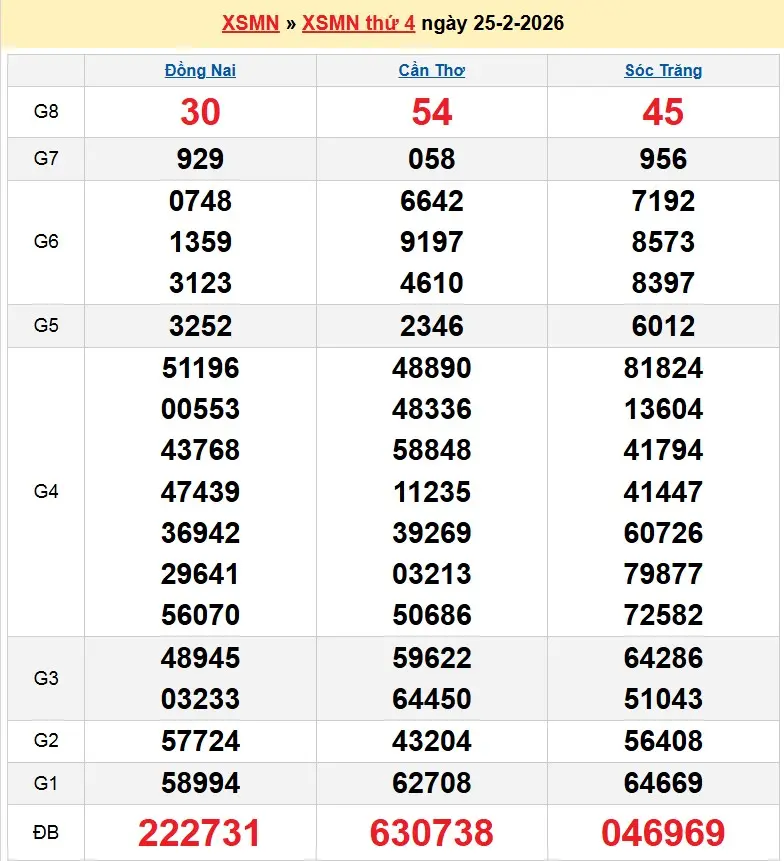Click the Cần Thơ special prize 630738
Viewport: 784px width, 861px height.
click(431, 832)
